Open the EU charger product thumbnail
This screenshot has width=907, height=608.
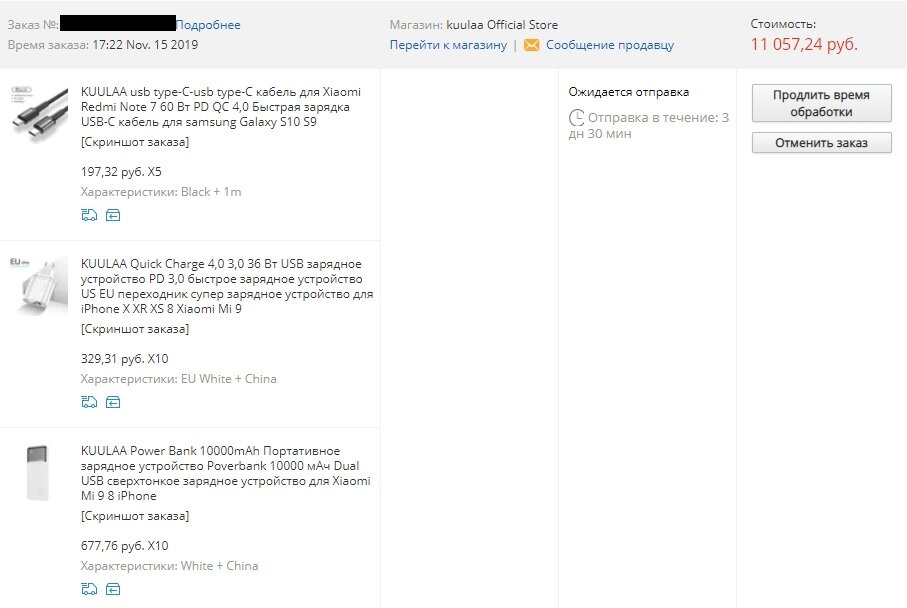[x=39, y=285]
